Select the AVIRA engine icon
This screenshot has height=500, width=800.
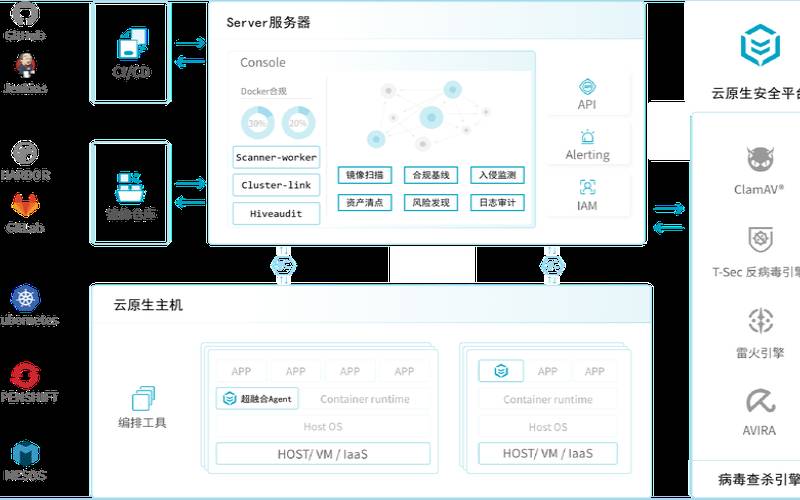click(761, 402)
